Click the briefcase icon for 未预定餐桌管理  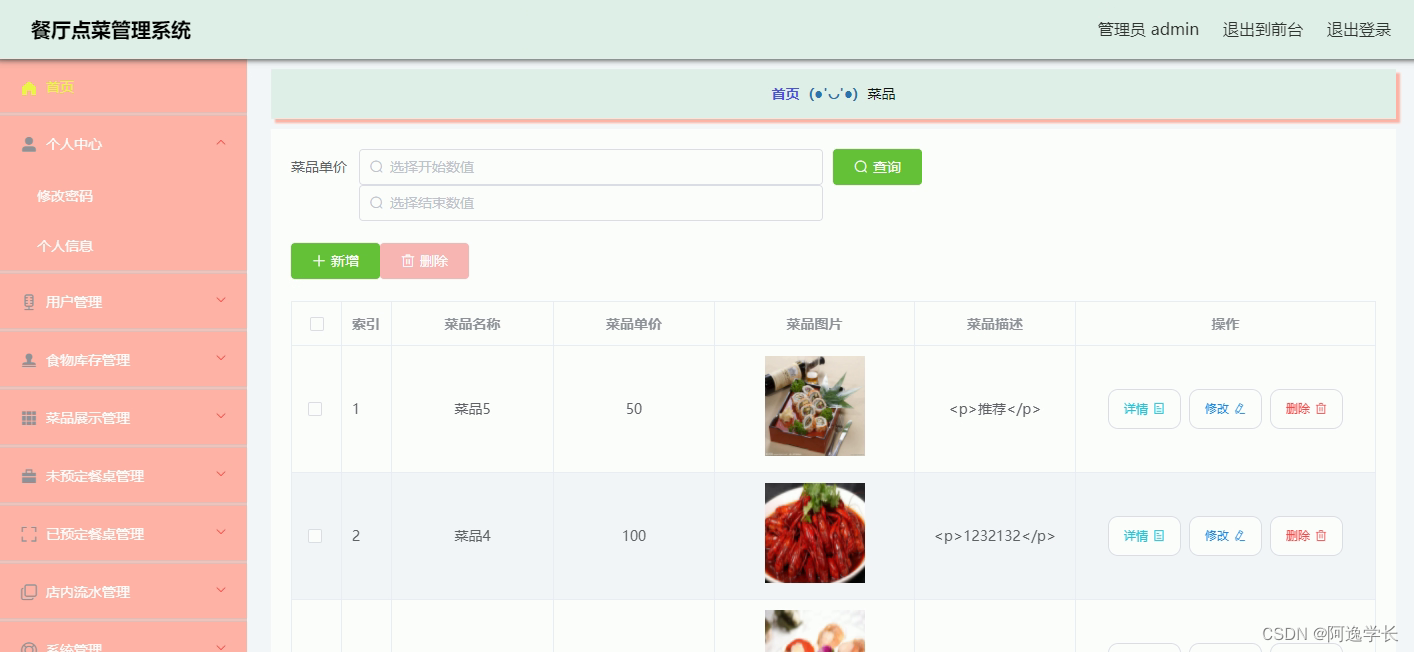29,476
